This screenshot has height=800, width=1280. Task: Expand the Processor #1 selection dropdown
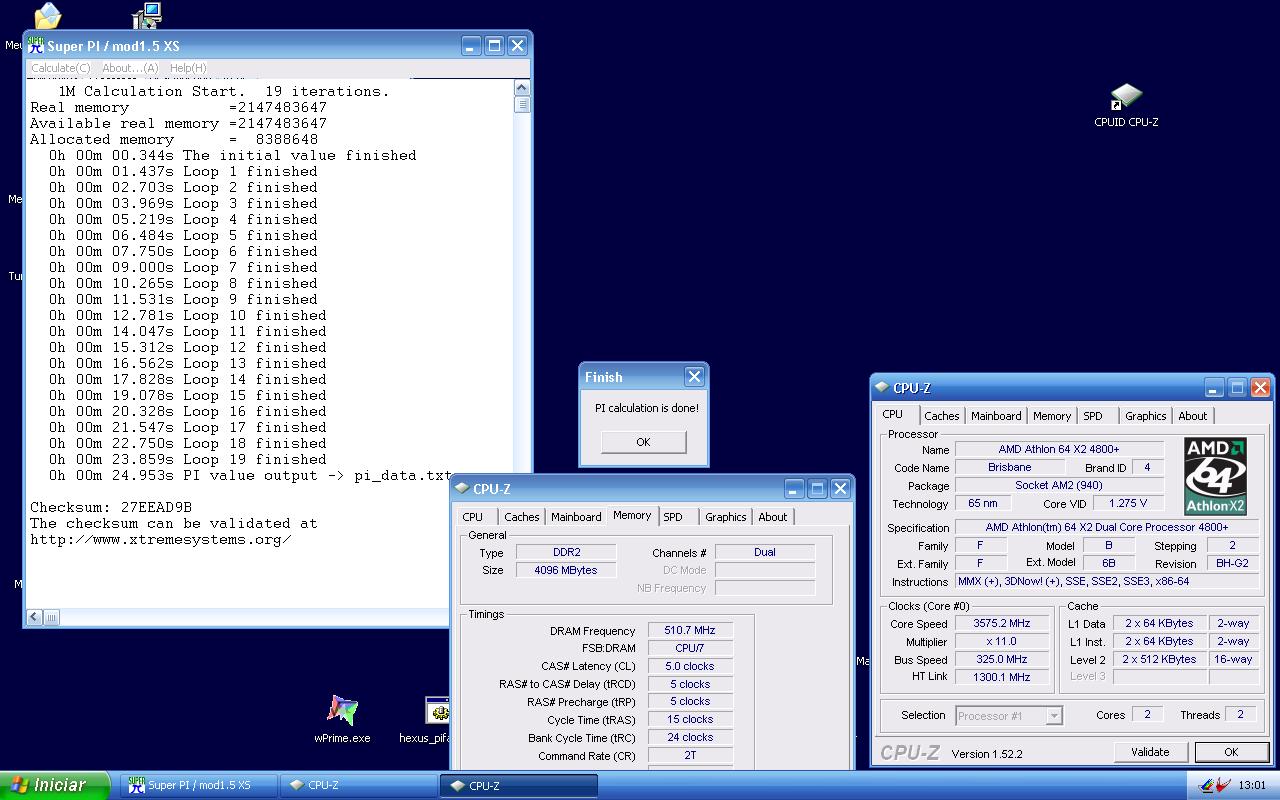(1053, 716)
